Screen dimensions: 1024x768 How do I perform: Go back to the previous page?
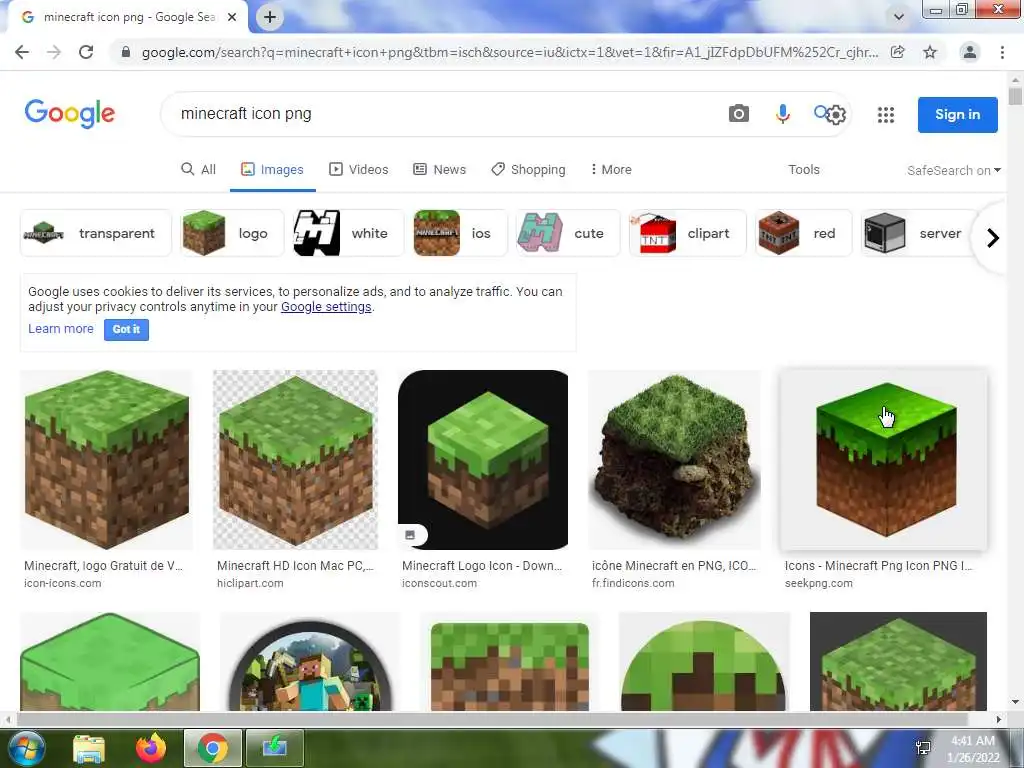click(22, 52)
